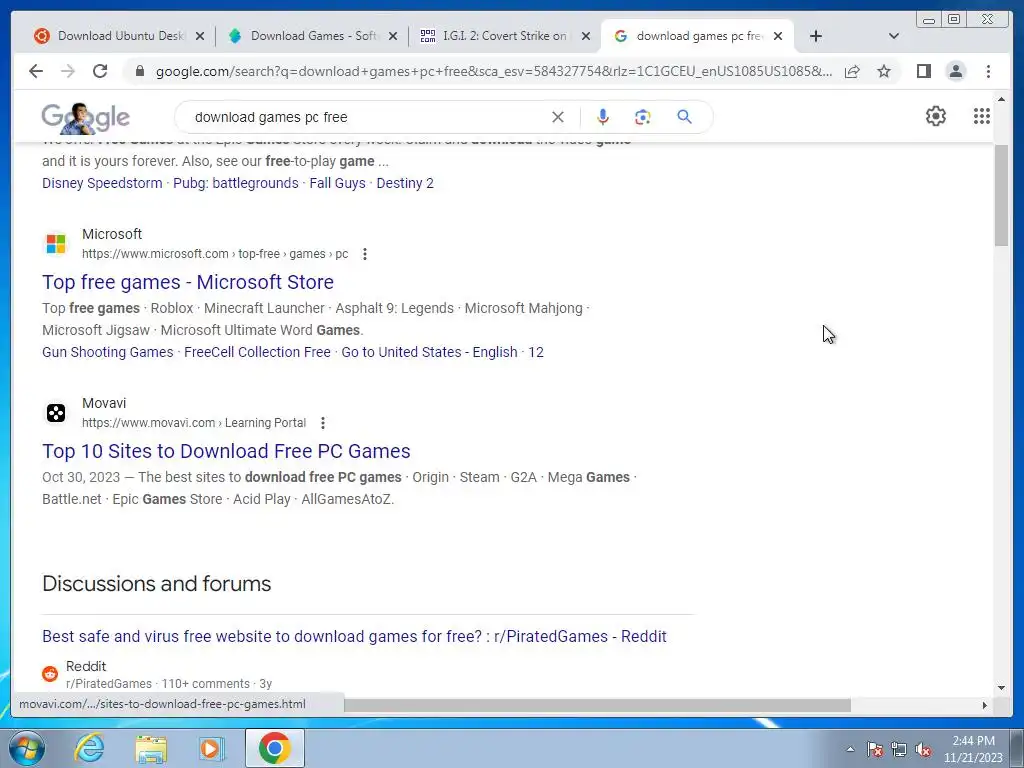The image size is (1024, 768).
Task: Switch to Download Ubuntu Desktop tab
Action: (x=111, y=36)
